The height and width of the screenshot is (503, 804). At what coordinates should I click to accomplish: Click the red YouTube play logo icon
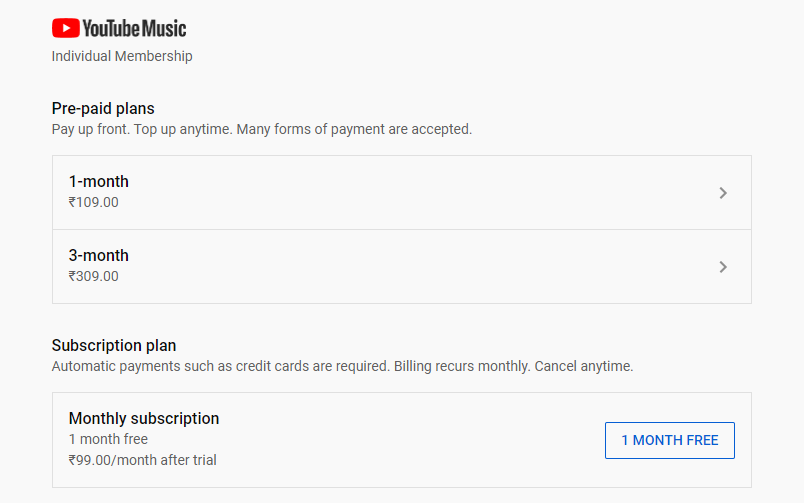[66, 28]
